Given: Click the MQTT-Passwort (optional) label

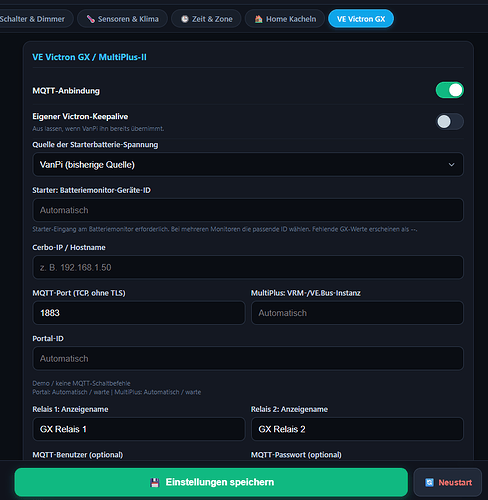Looking at the screenshot, I should pos(296,455).
